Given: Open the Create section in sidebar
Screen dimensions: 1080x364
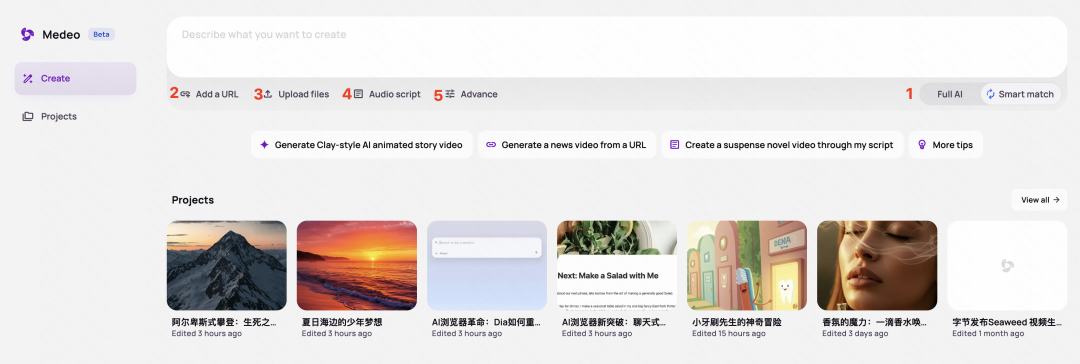Looking at the screenshot, I should click(75, 79).
